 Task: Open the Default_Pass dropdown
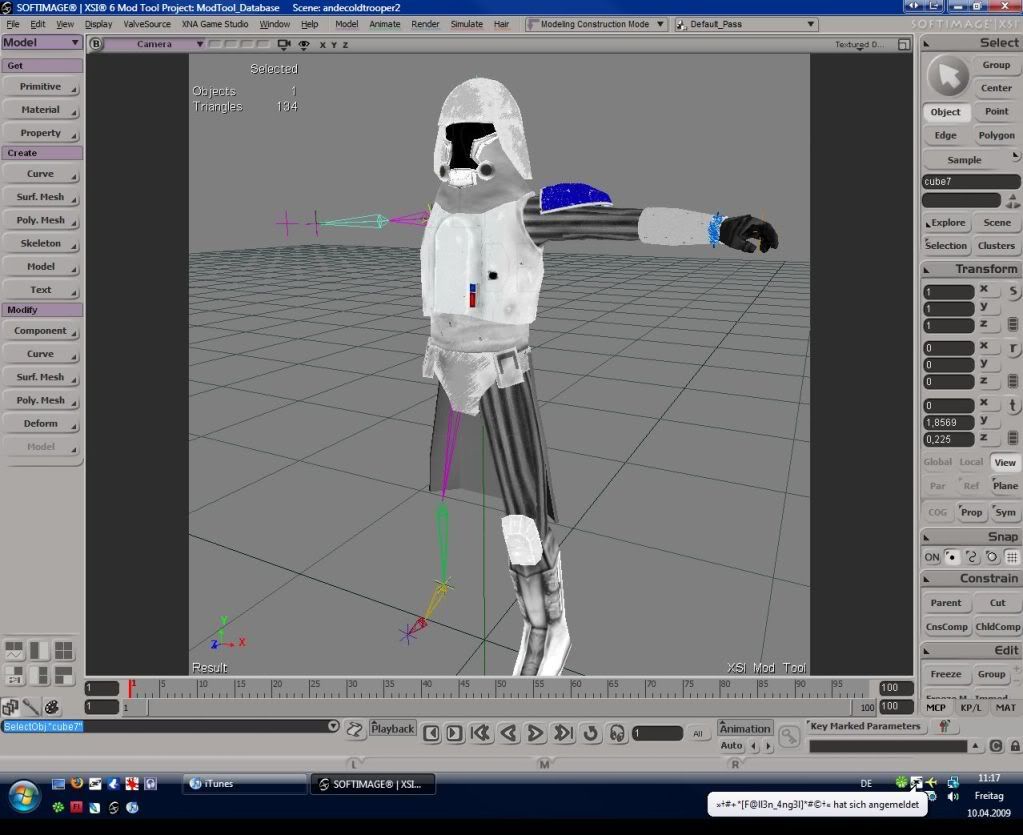(746, 24)
